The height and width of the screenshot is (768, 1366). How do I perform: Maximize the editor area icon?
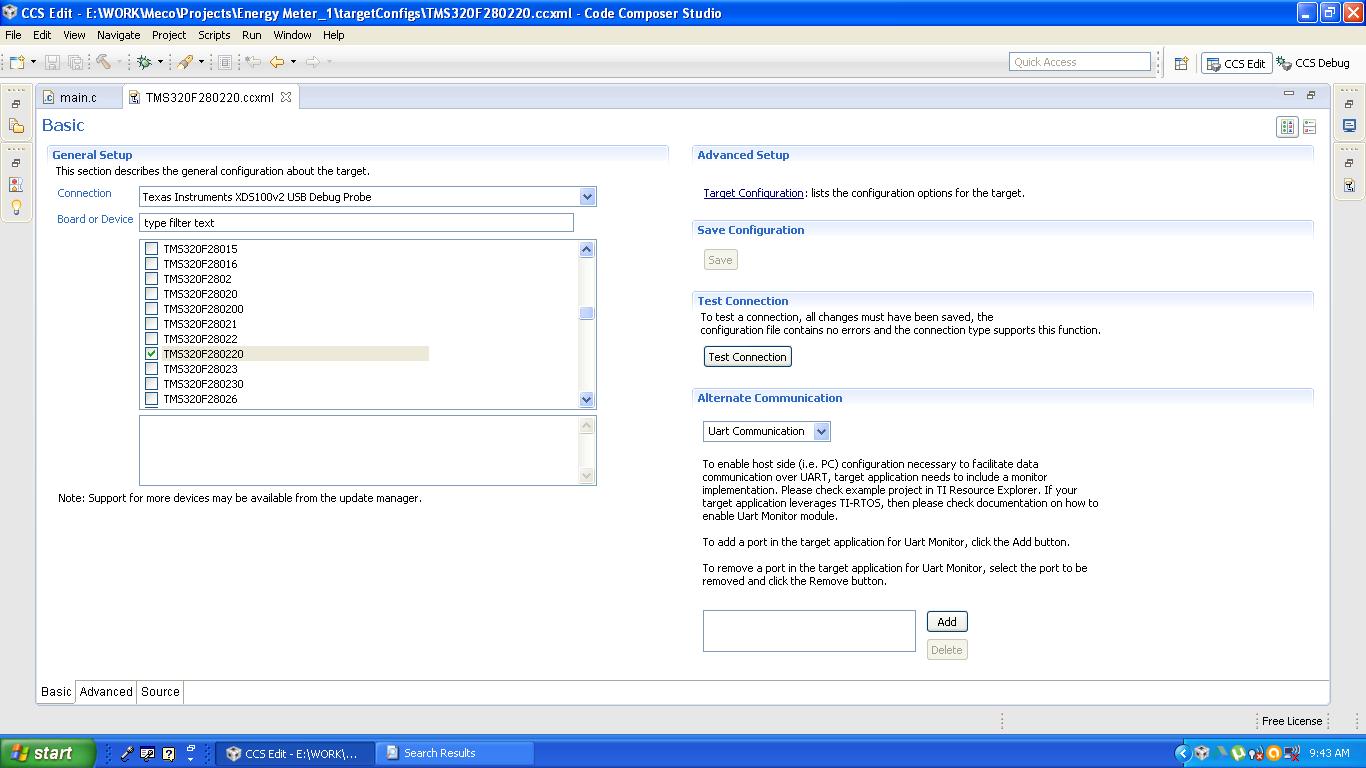point(1311,95)
